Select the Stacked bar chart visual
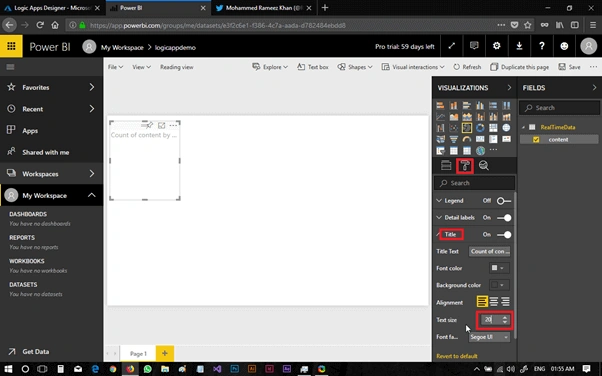Screen dimensions: 602x376 [x=440, y=105]
